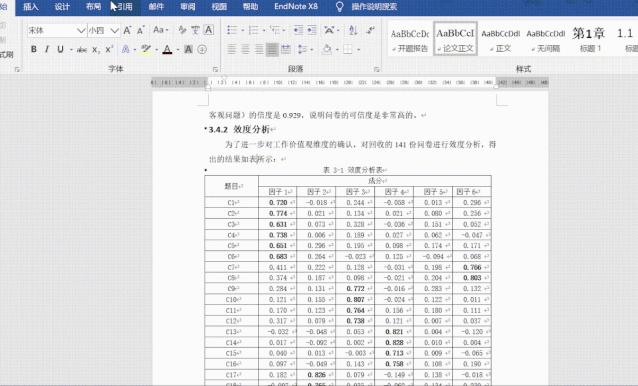Open the 引用 ribbon tab
638x386 pixels.
tap(125, 7)
